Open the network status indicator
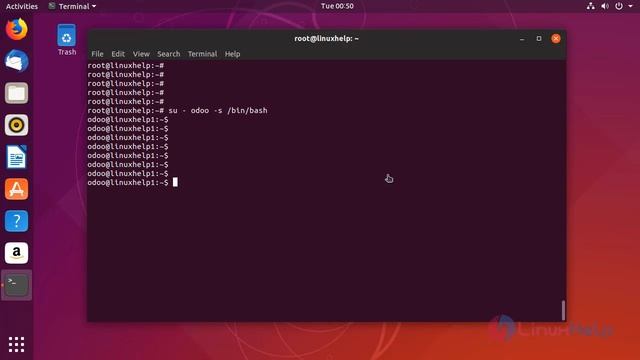This screenshot has width=640, height=360. pyautogui.click(x=591, y=6)
